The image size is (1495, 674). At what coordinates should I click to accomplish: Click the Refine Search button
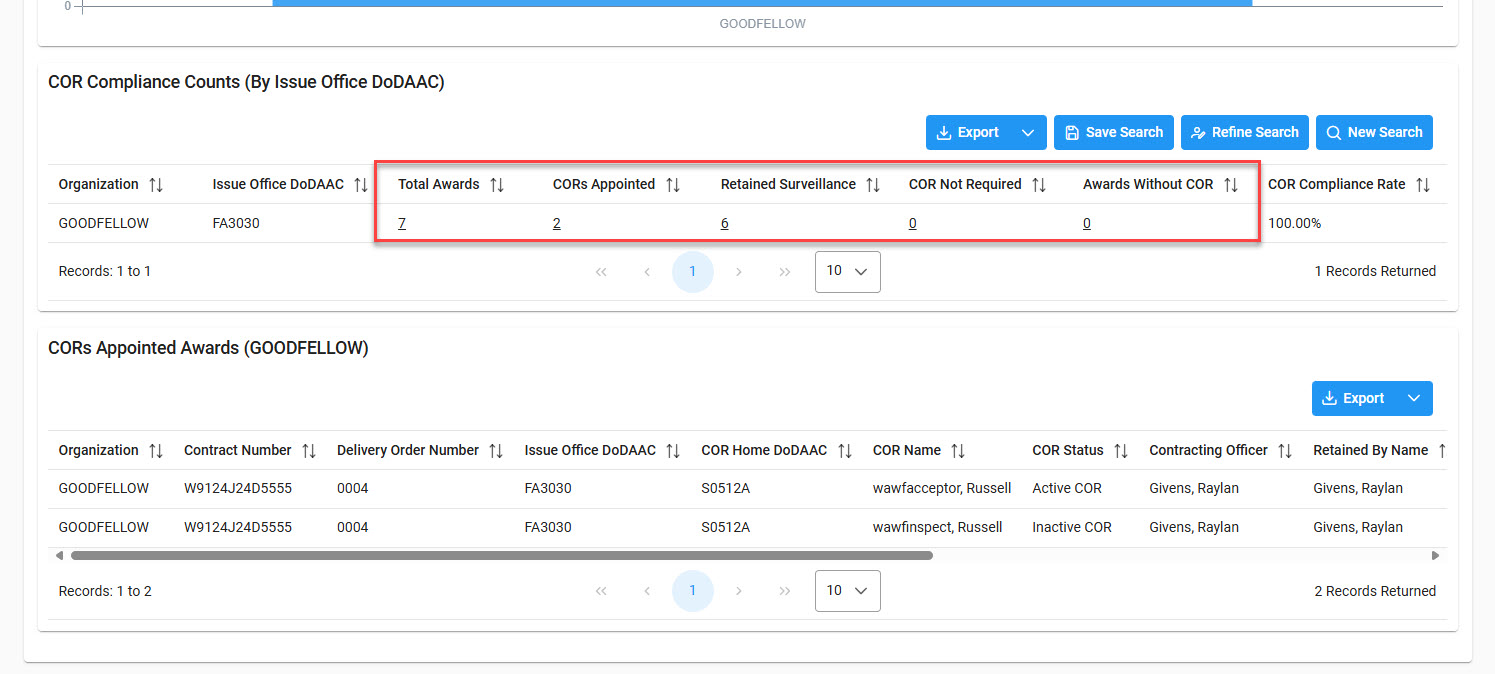pos(1244,133)
